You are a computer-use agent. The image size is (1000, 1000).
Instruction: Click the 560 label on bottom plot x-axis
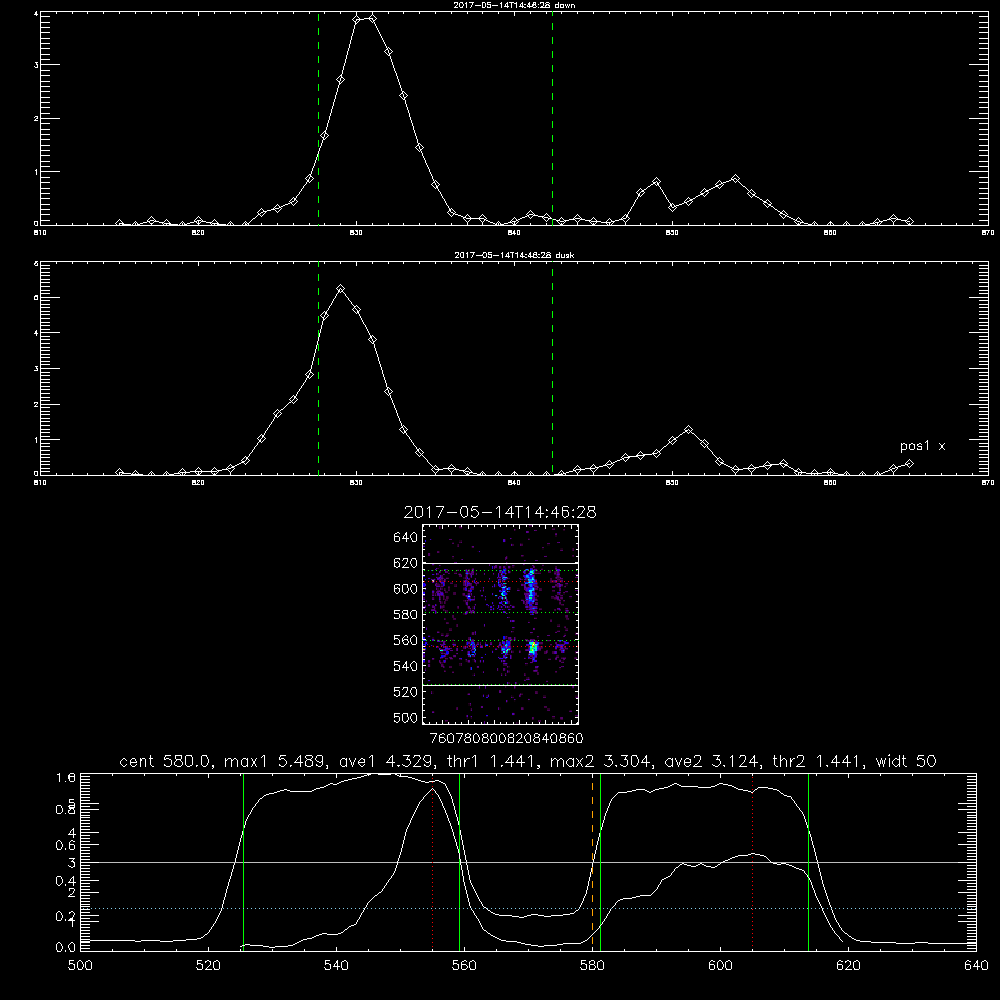[x=464, y=966]
